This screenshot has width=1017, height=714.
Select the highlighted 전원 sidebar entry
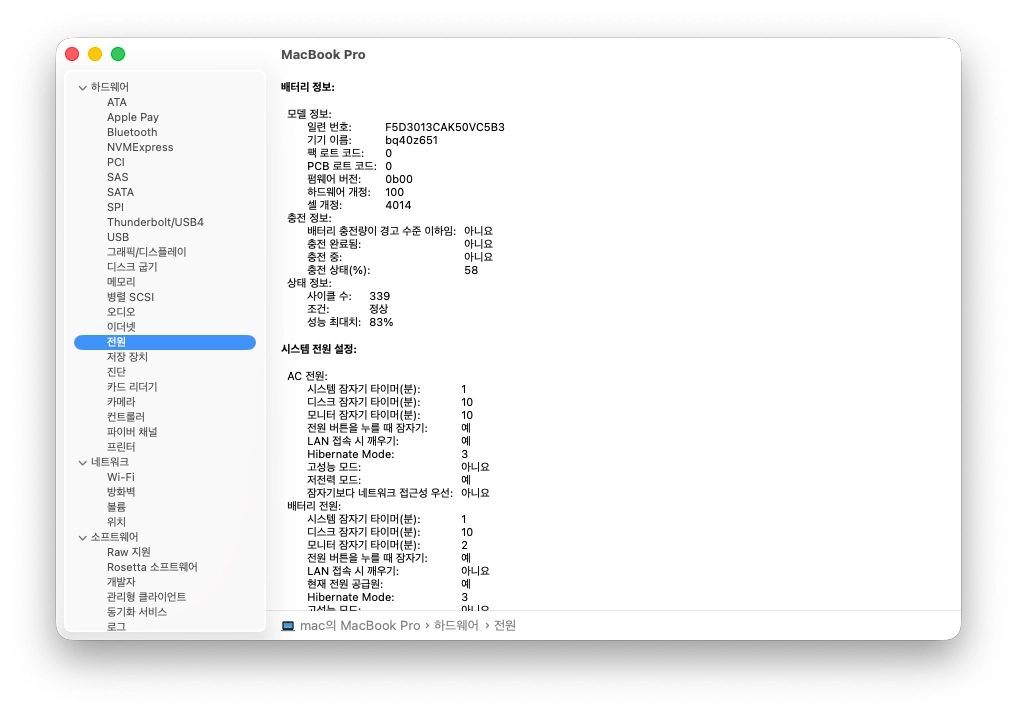tap(165, 342)
